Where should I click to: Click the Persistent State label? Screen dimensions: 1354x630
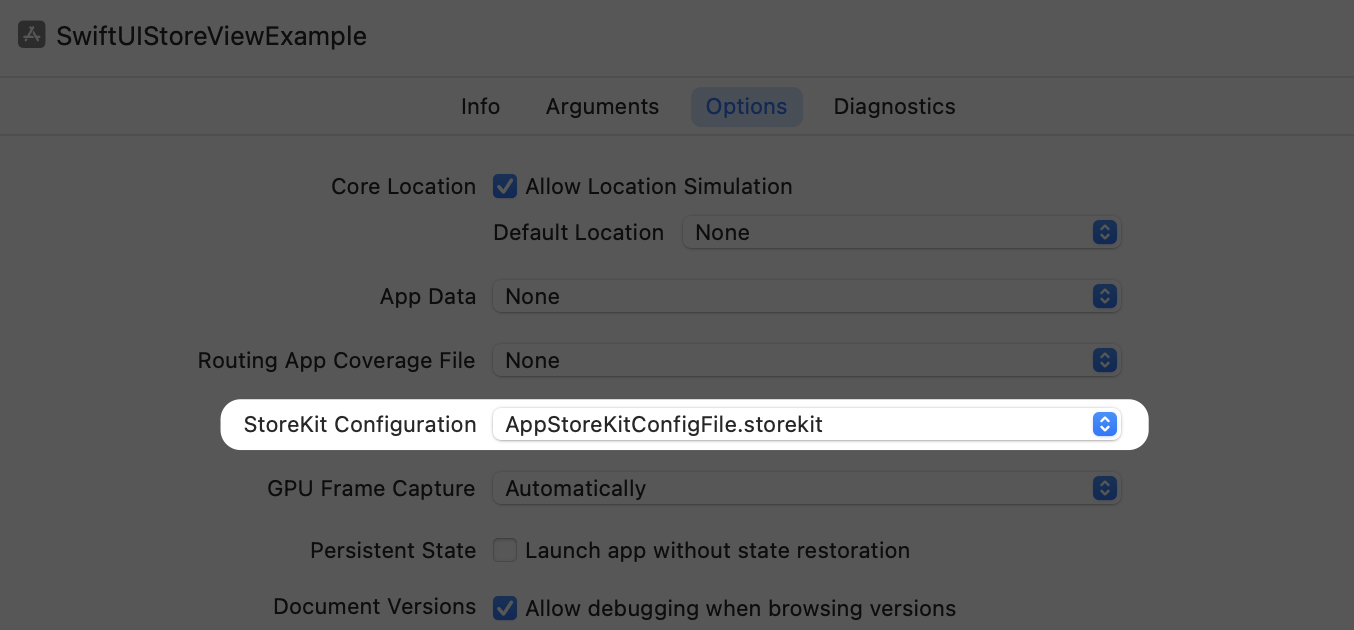[393, 550]
